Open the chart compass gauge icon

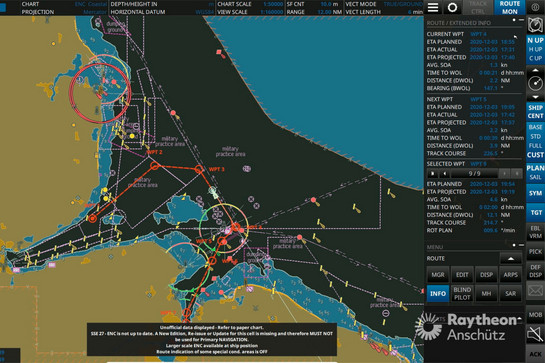[x=535, y=25]
